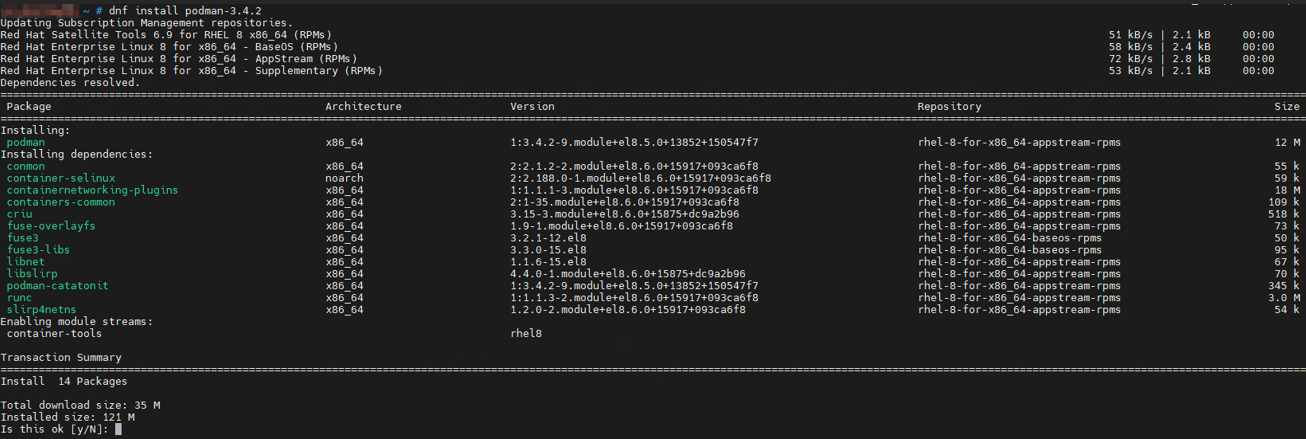Click the green 'podman' package name under Installing

pos(26,143)
